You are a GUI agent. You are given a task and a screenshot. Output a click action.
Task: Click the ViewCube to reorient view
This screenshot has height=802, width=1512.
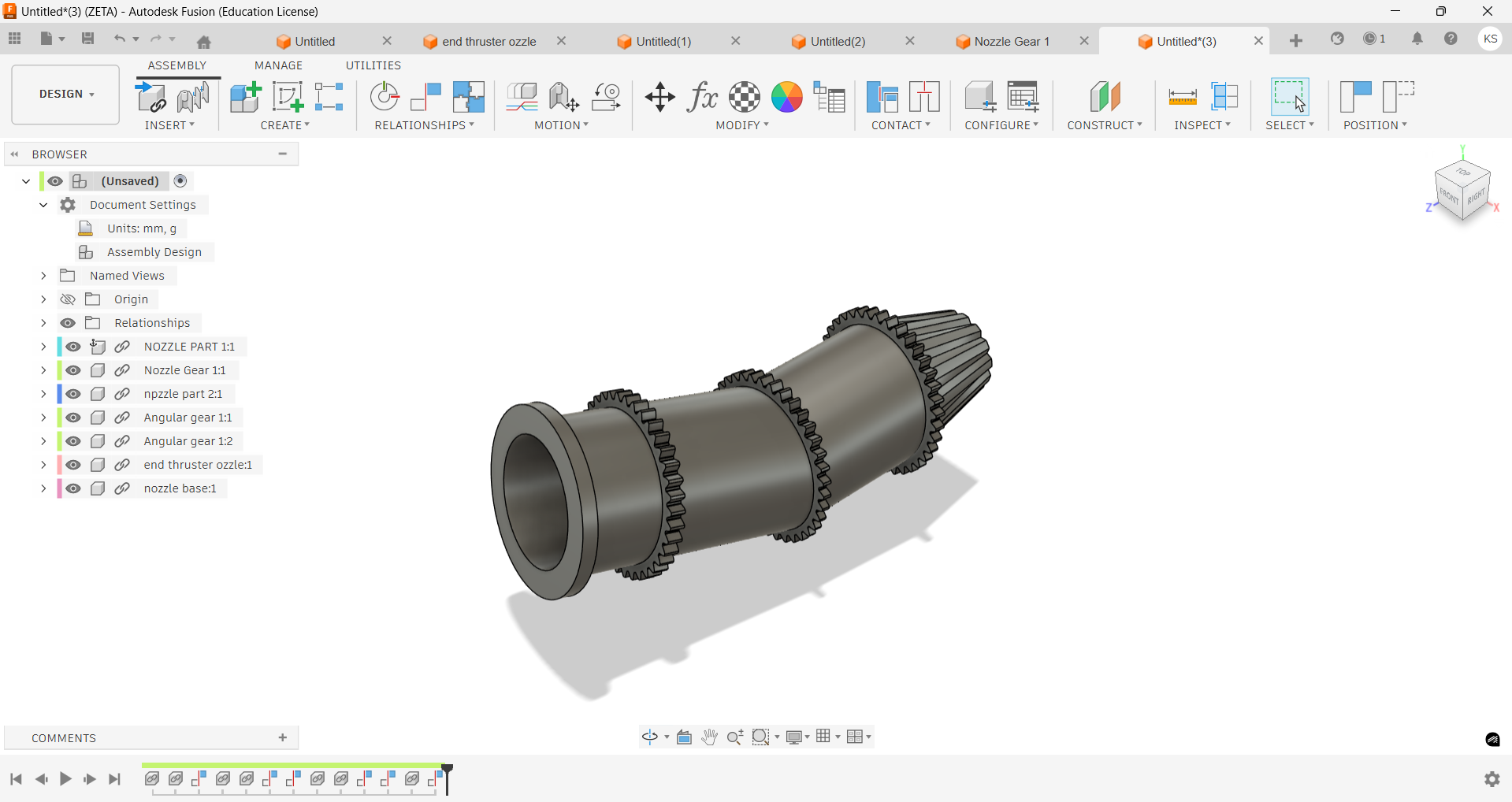pyautogui.click(x=1463, y=191)
